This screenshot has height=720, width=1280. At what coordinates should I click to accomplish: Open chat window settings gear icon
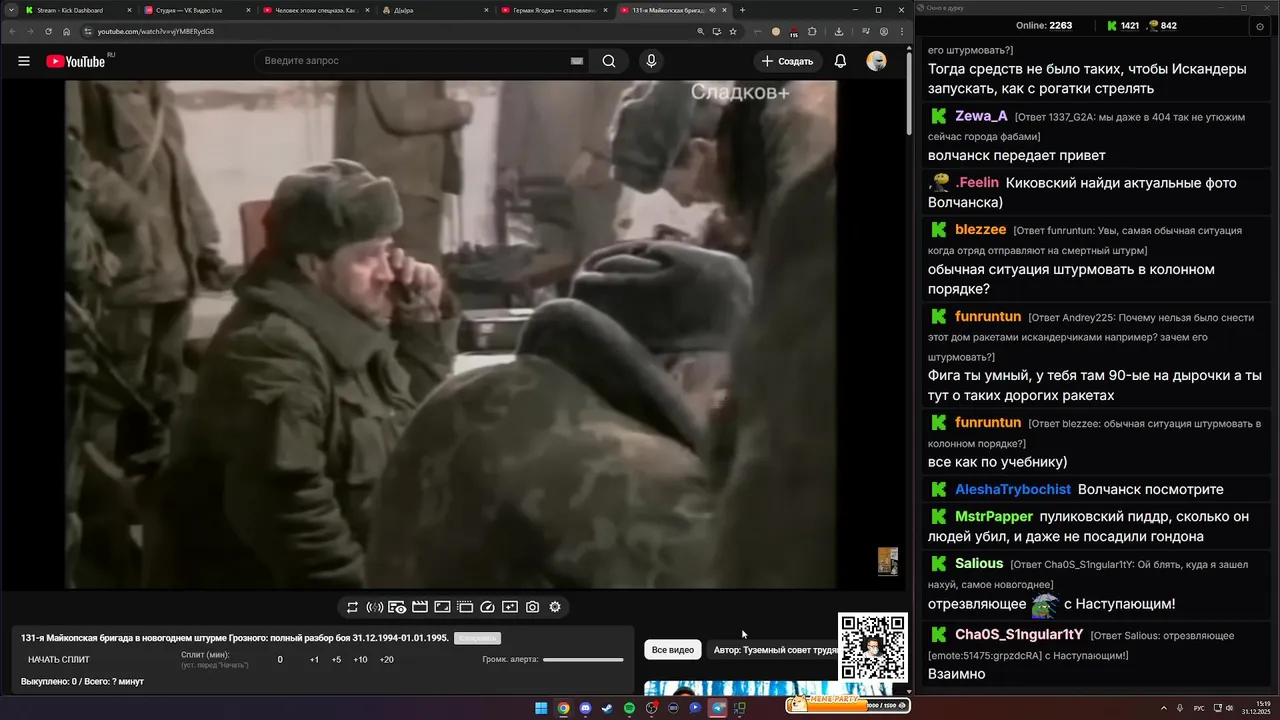(1259, 26)
